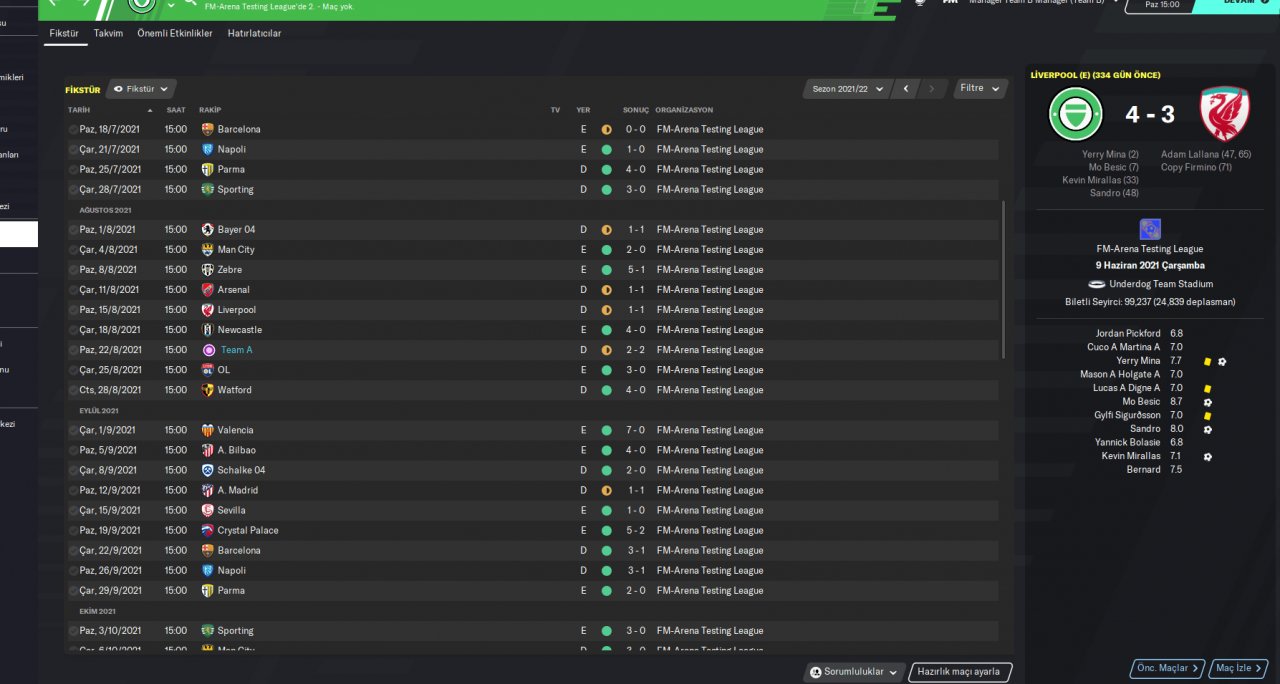The height and width of the screenshot is (684, 1280).
Task: Toggle the reminder circle for the 28/8/2021 Watford match
Action: [x=73, y=390]
